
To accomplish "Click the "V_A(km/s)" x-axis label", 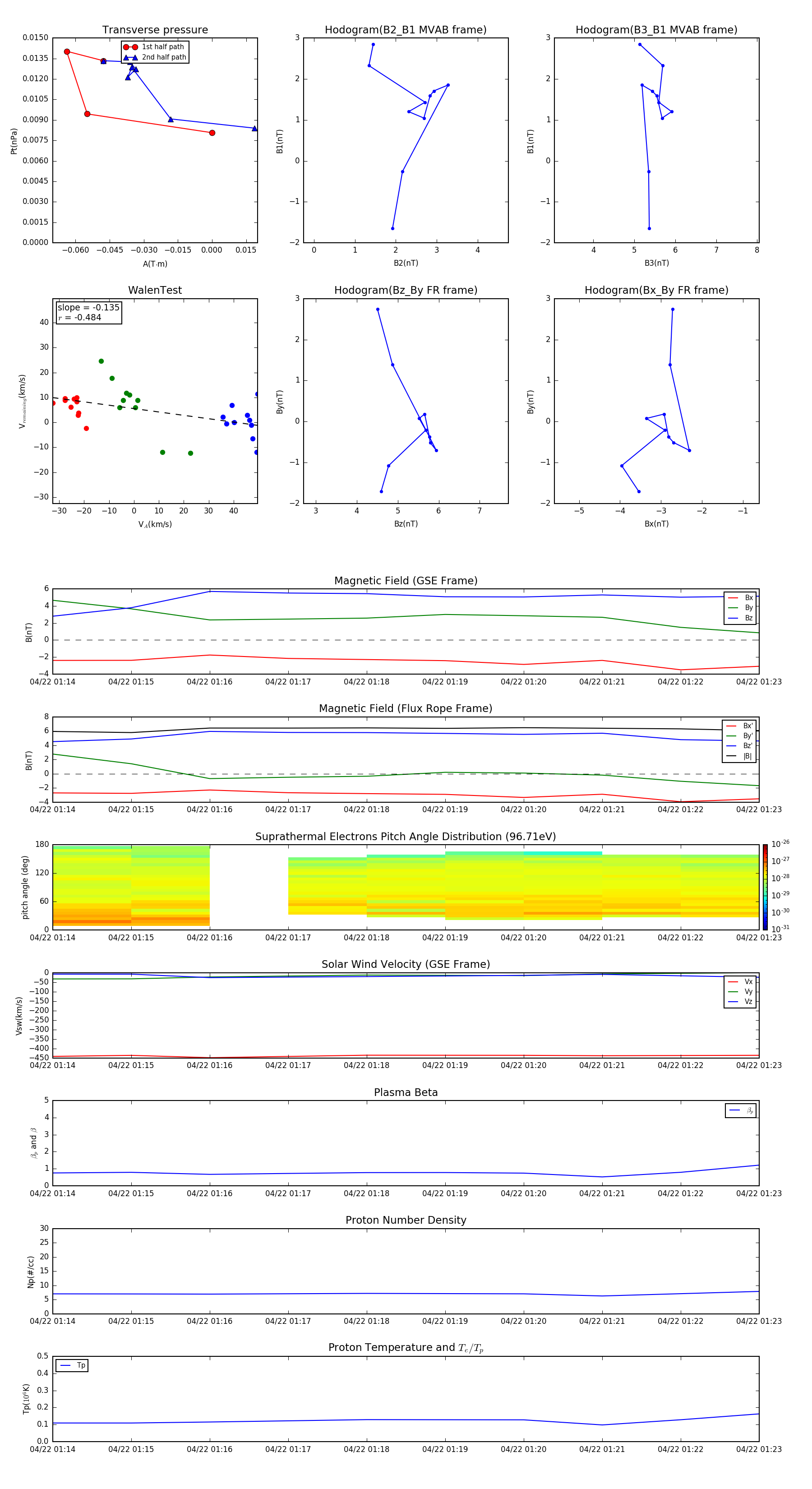I will [155, 525].
